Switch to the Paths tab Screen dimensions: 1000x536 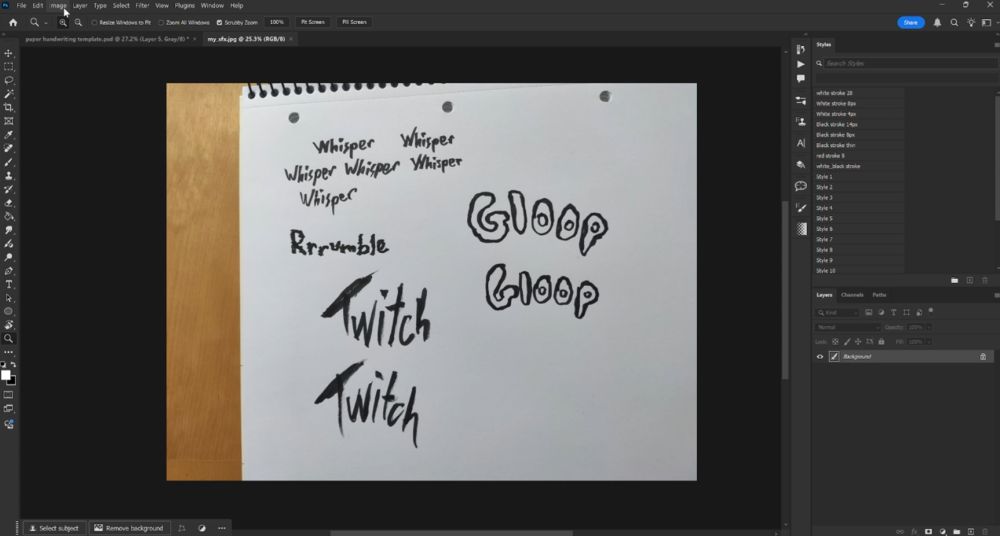click(x=879, y=295)
